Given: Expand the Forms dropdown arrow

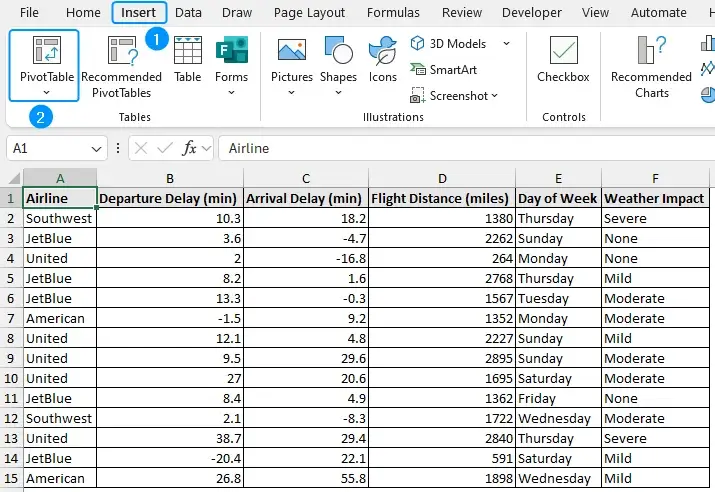Looking at the screenshot, I should pos(232,93).
